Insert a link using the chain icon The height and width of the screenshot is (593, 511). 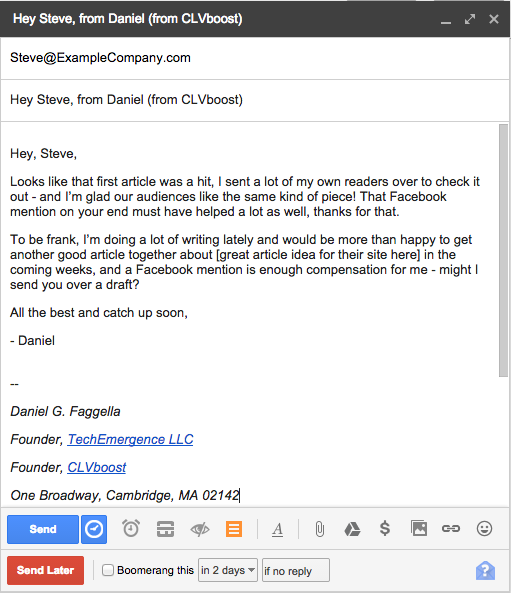(x=451, y=528)
